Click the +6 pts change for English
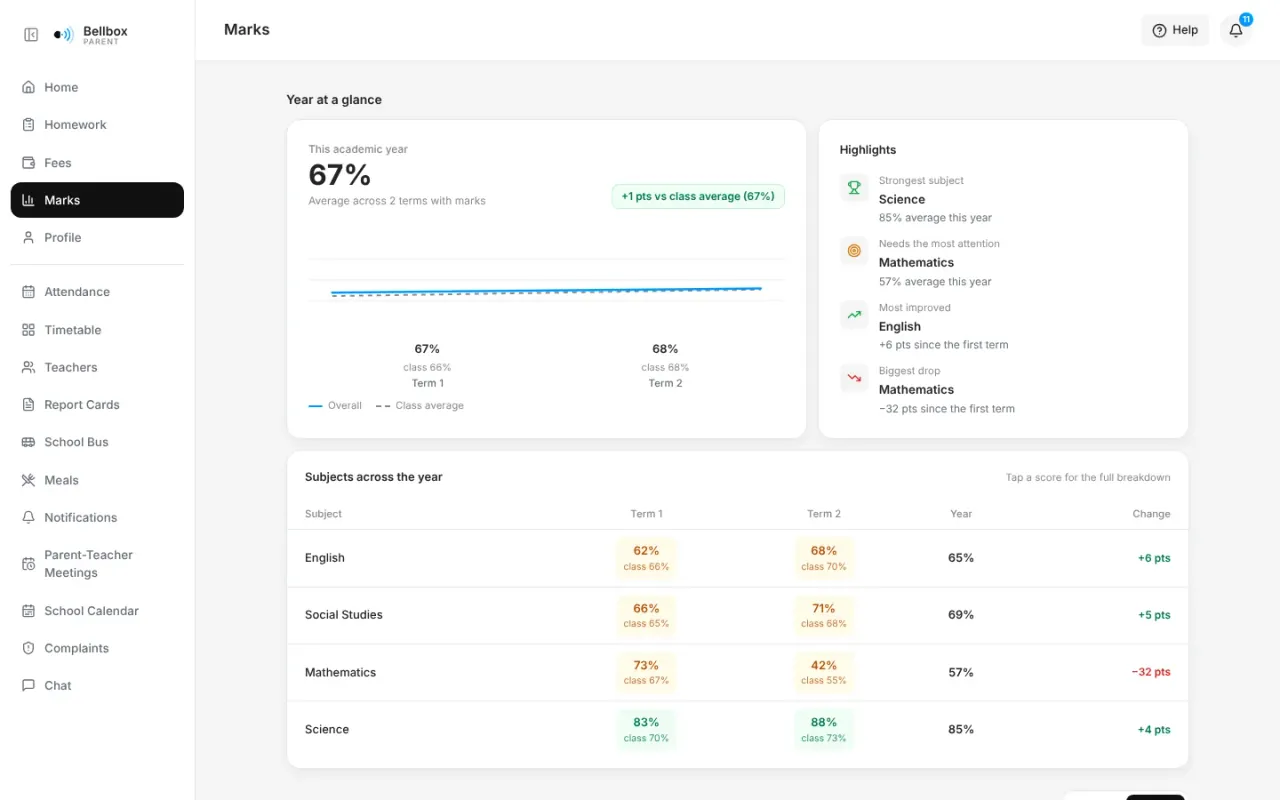 point(1154,558)
